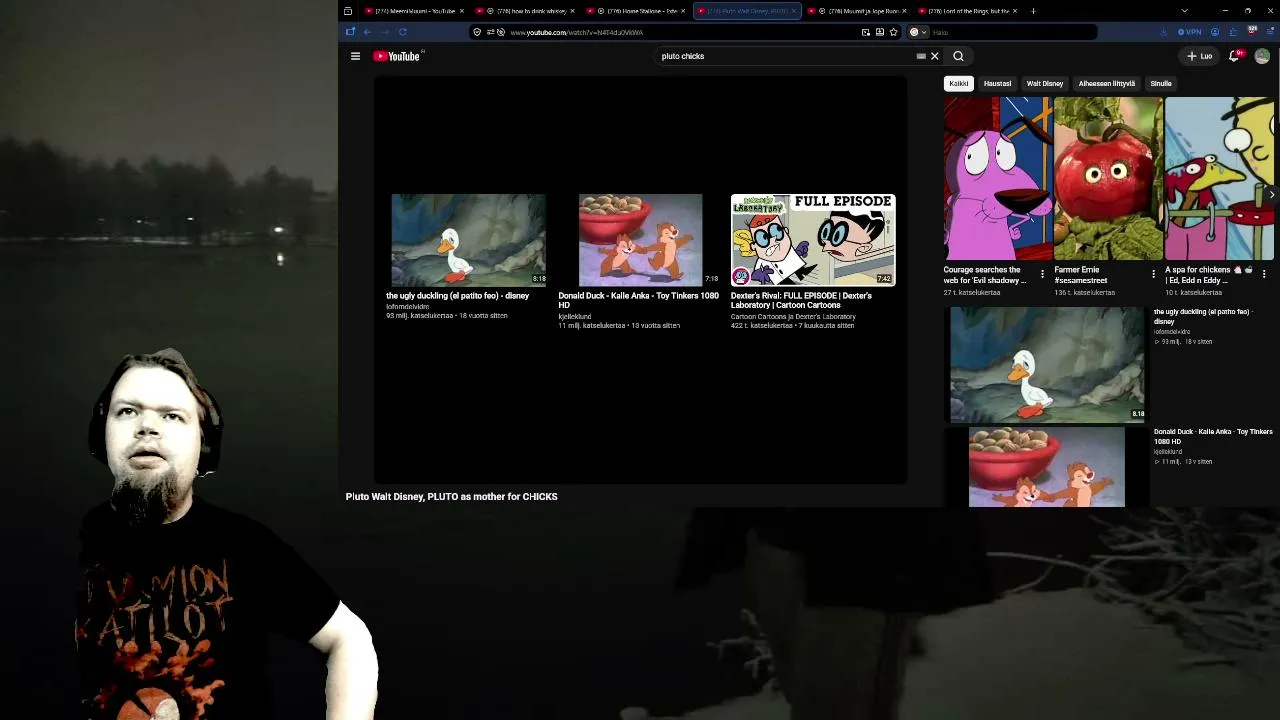The height and width of the screenshot is (720, 1280).
Task: Play Dexter's Rival full episode suggestion
Action: pyautogui.click(x=813, y=240)
